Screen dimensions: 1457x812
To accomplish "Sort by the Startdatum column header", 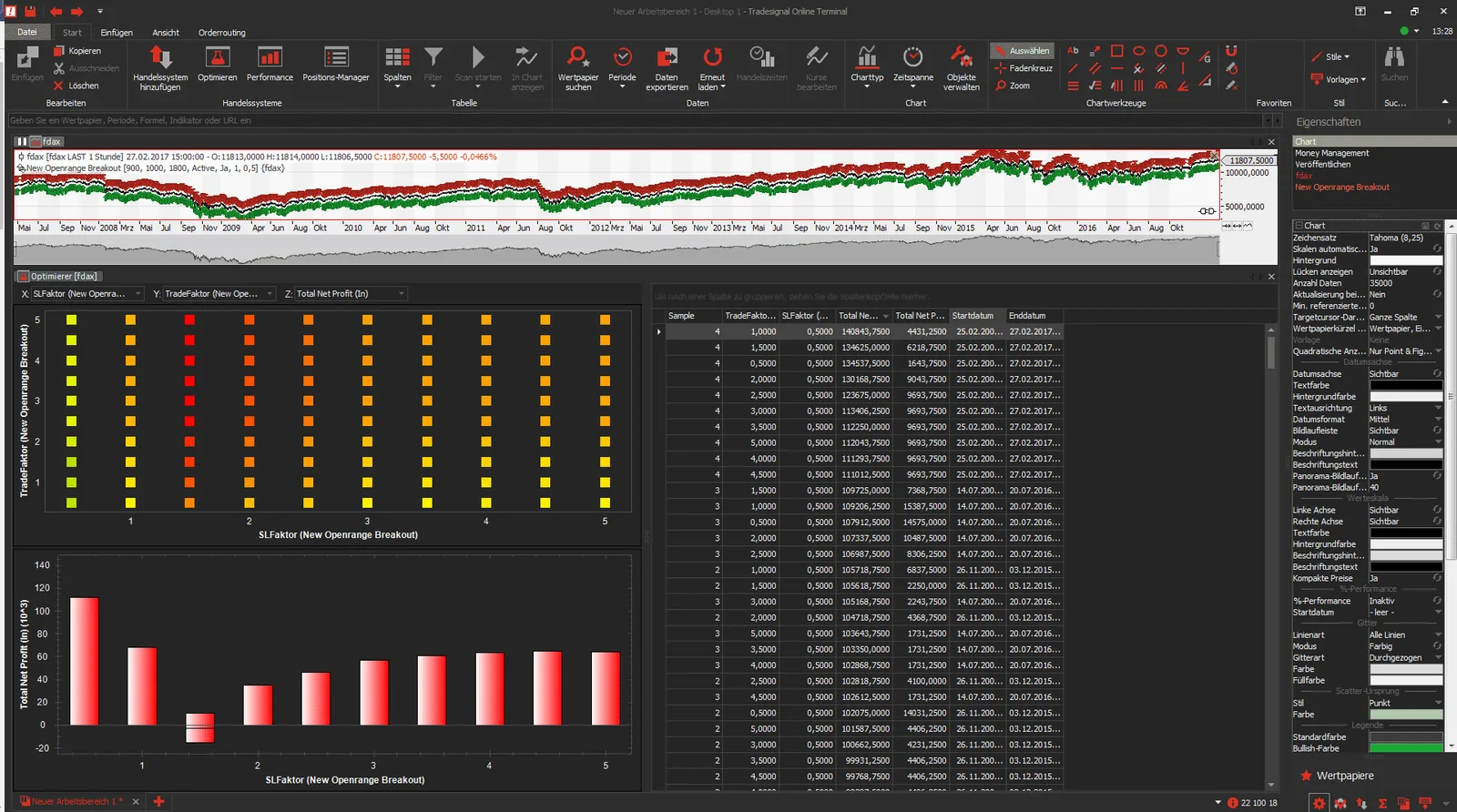I will click(976, 316).
